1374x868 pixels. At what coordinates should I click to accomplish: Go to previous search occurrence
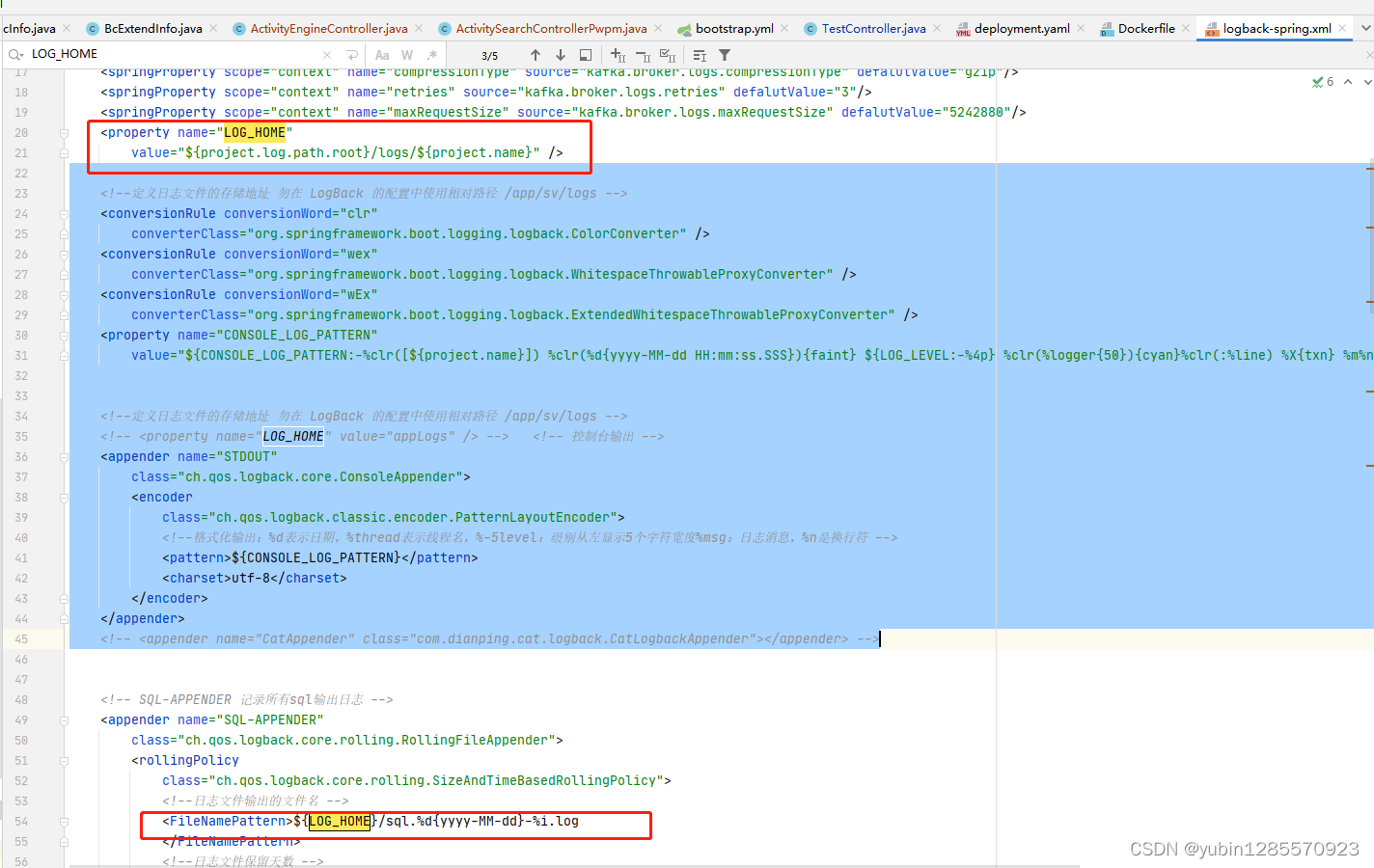click(536, 55)
